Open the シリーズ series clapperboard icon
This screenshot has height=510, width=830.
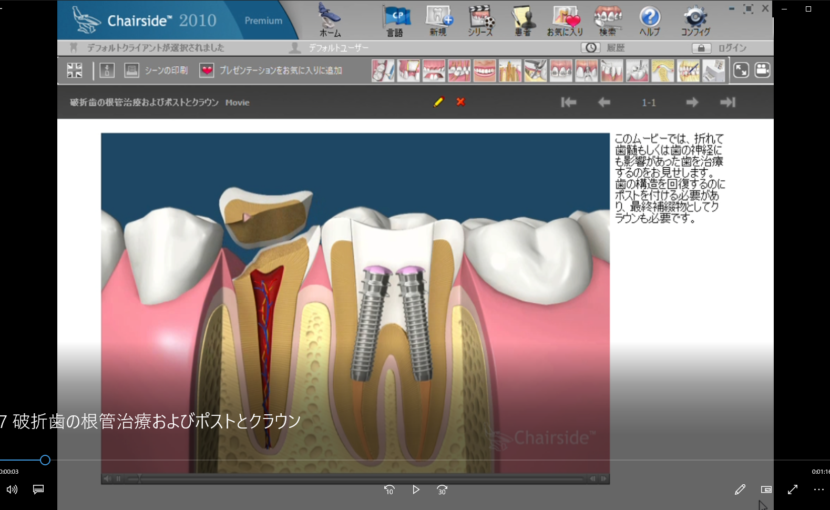(481, 21)
